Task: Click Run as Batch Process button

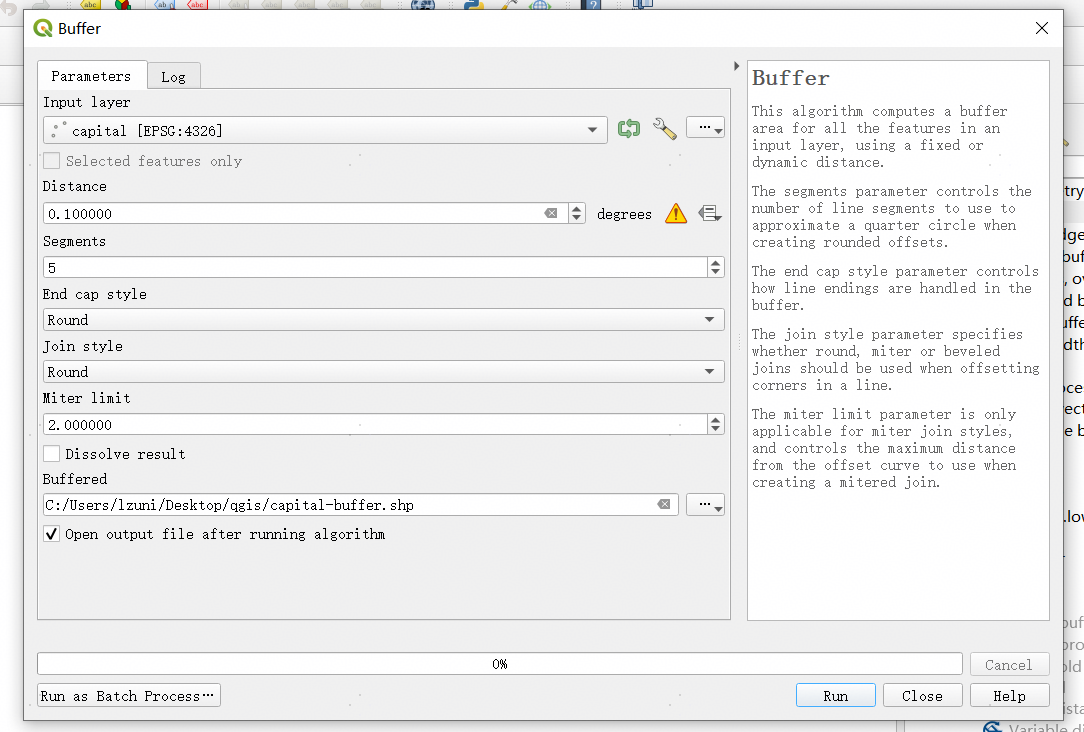Action: [x=128, y=696]
